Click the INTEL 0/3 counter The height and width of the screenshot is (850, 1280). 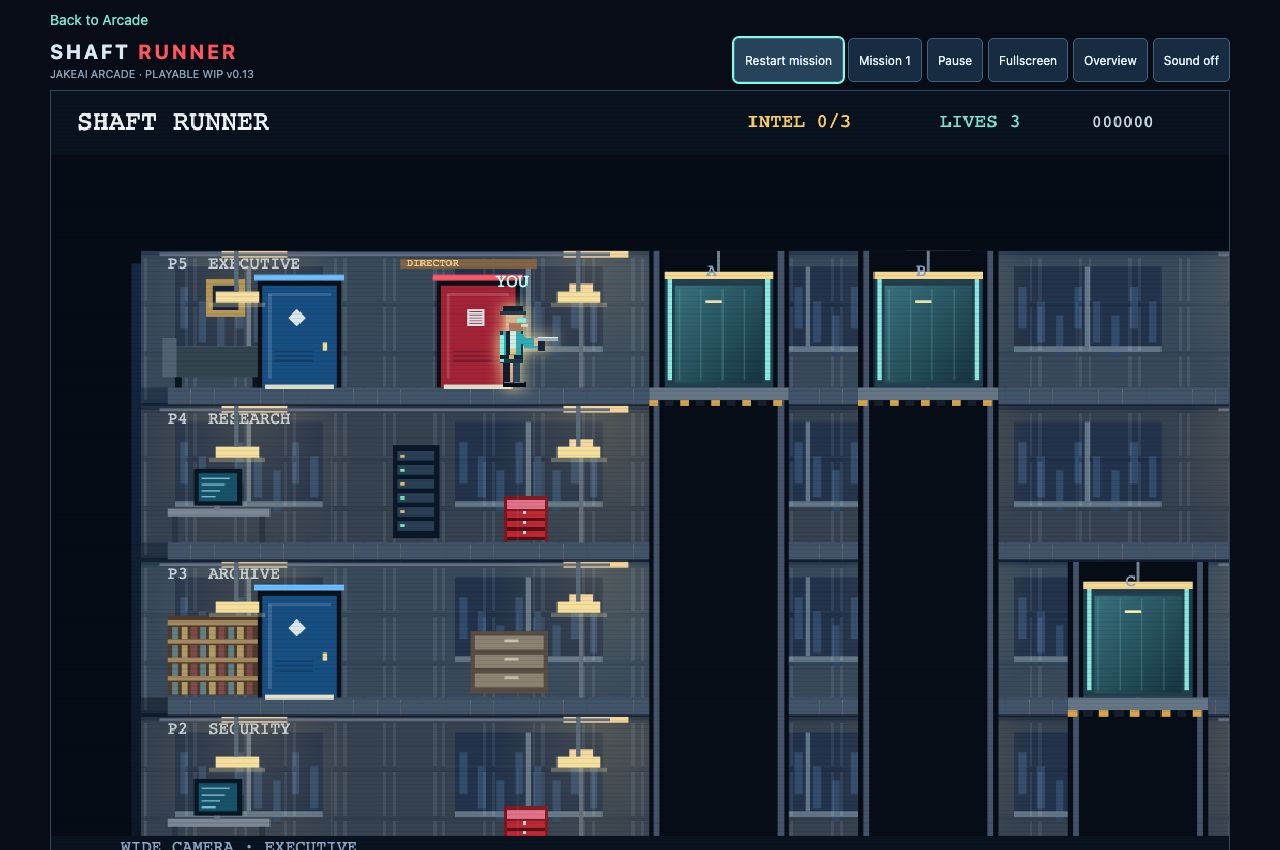coord(799,122)
